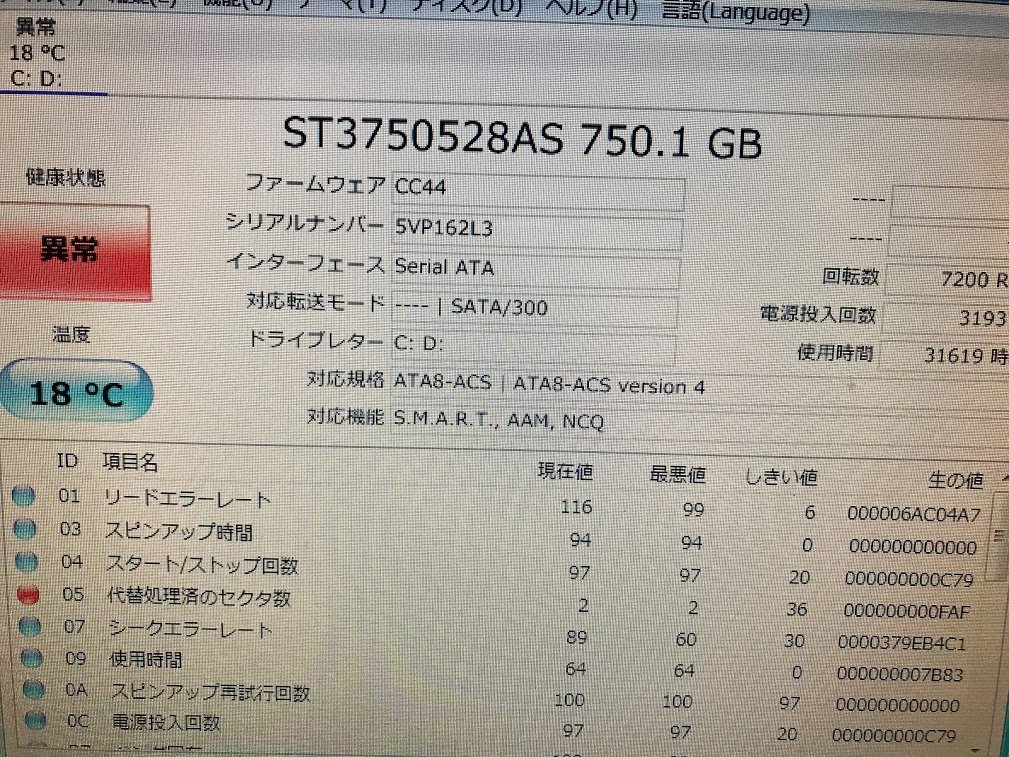This screenshot has width=1009, height=757.
Task: Click the 現在値 column header
Action: point(565,471)
